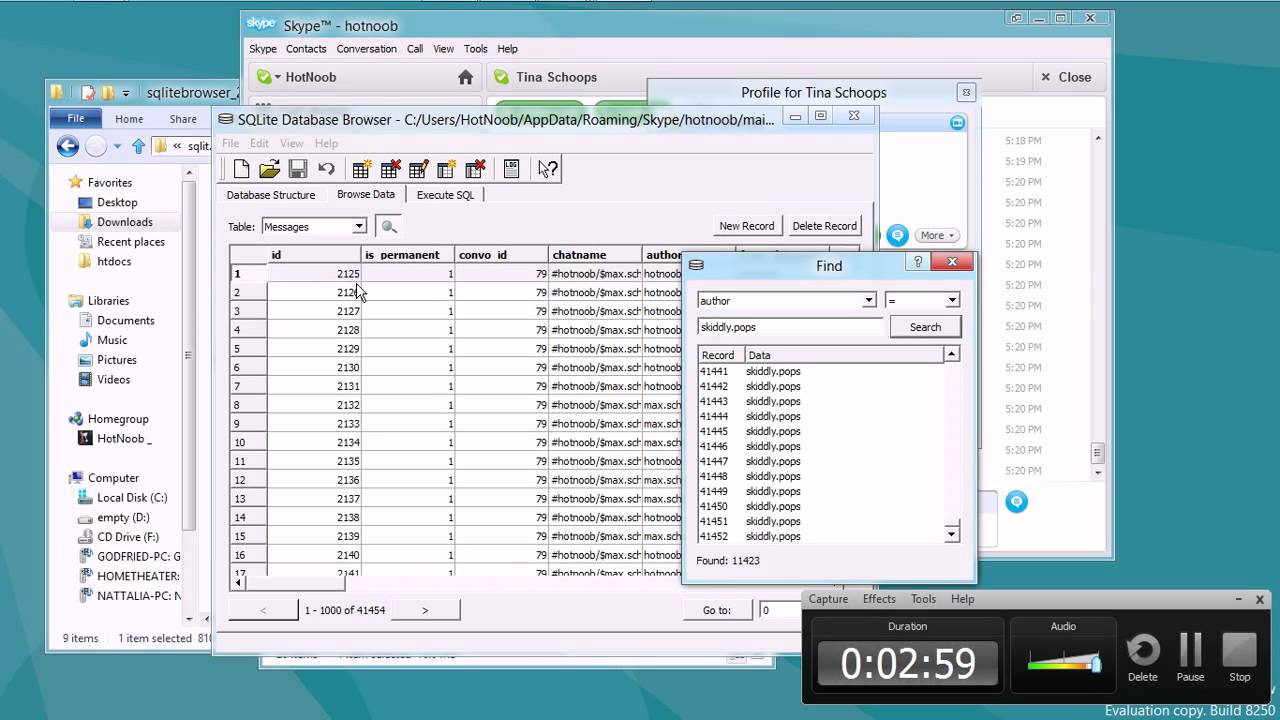1280x720 pixels.
Task: Click blue video icon on Skype profile header
Action: pos(957,122)
